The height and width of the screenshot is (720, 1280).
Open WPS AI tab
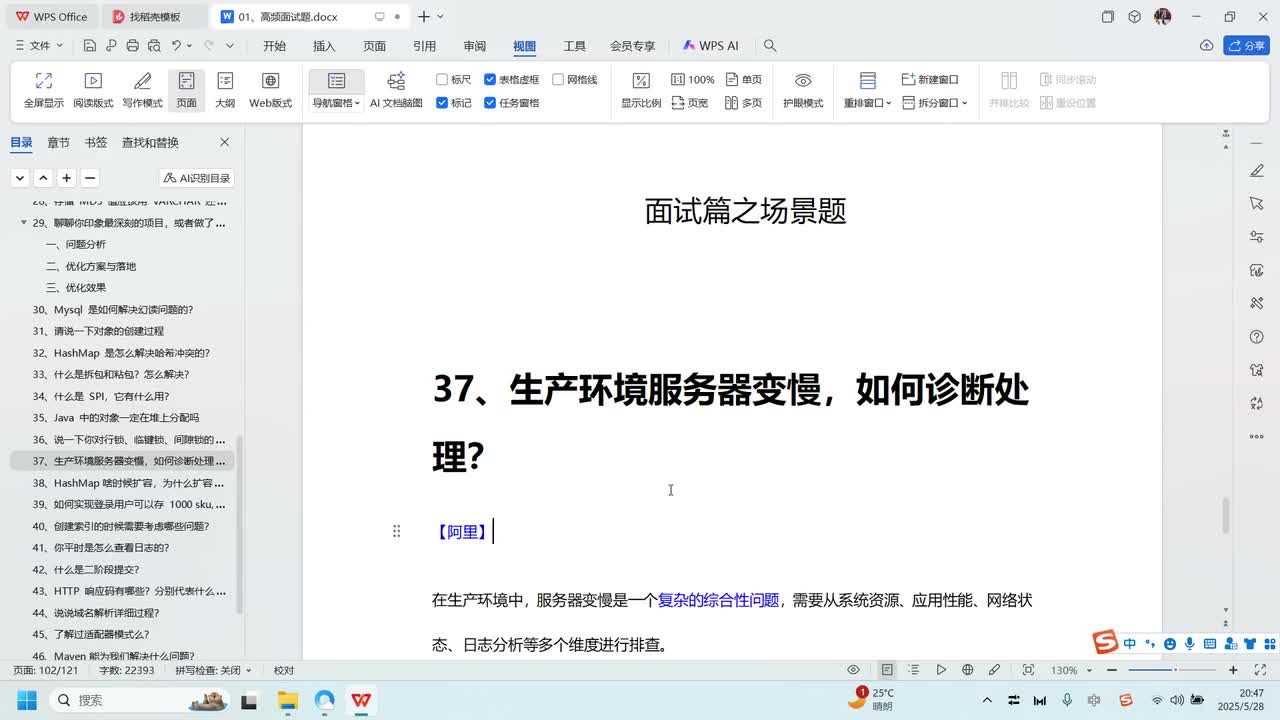(x=711, y=46)
